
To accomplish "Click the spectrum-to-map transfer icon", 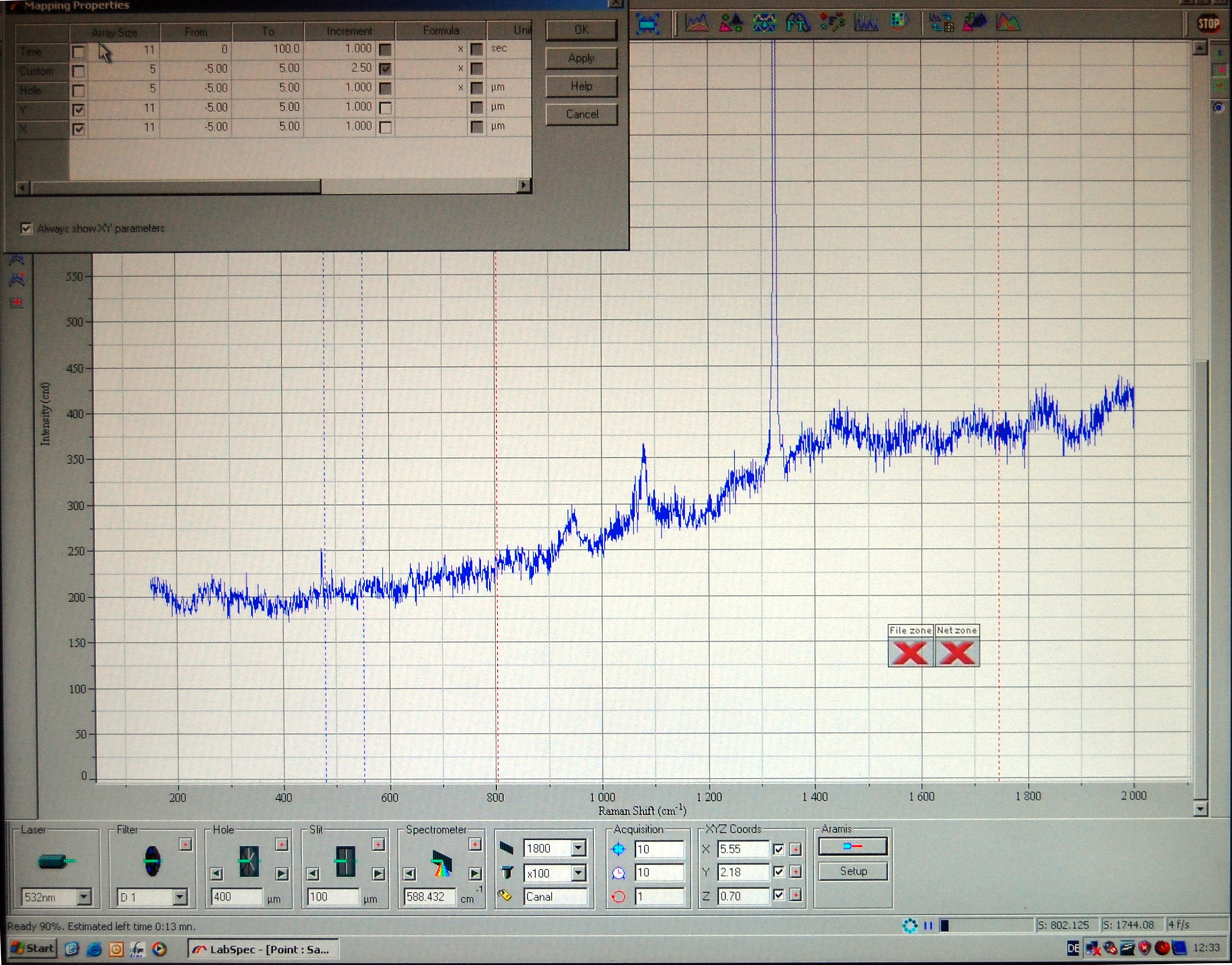I will point(942,22).
